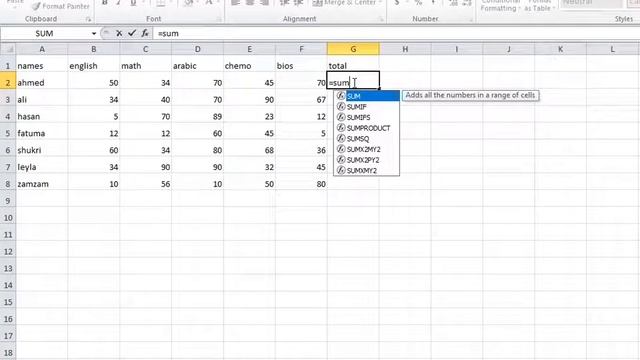Image resolution: width=640 pixels, height=360 pixels.
Task: Choose SUMIF from the autocomplete list
Action: [x=367, y=107]
